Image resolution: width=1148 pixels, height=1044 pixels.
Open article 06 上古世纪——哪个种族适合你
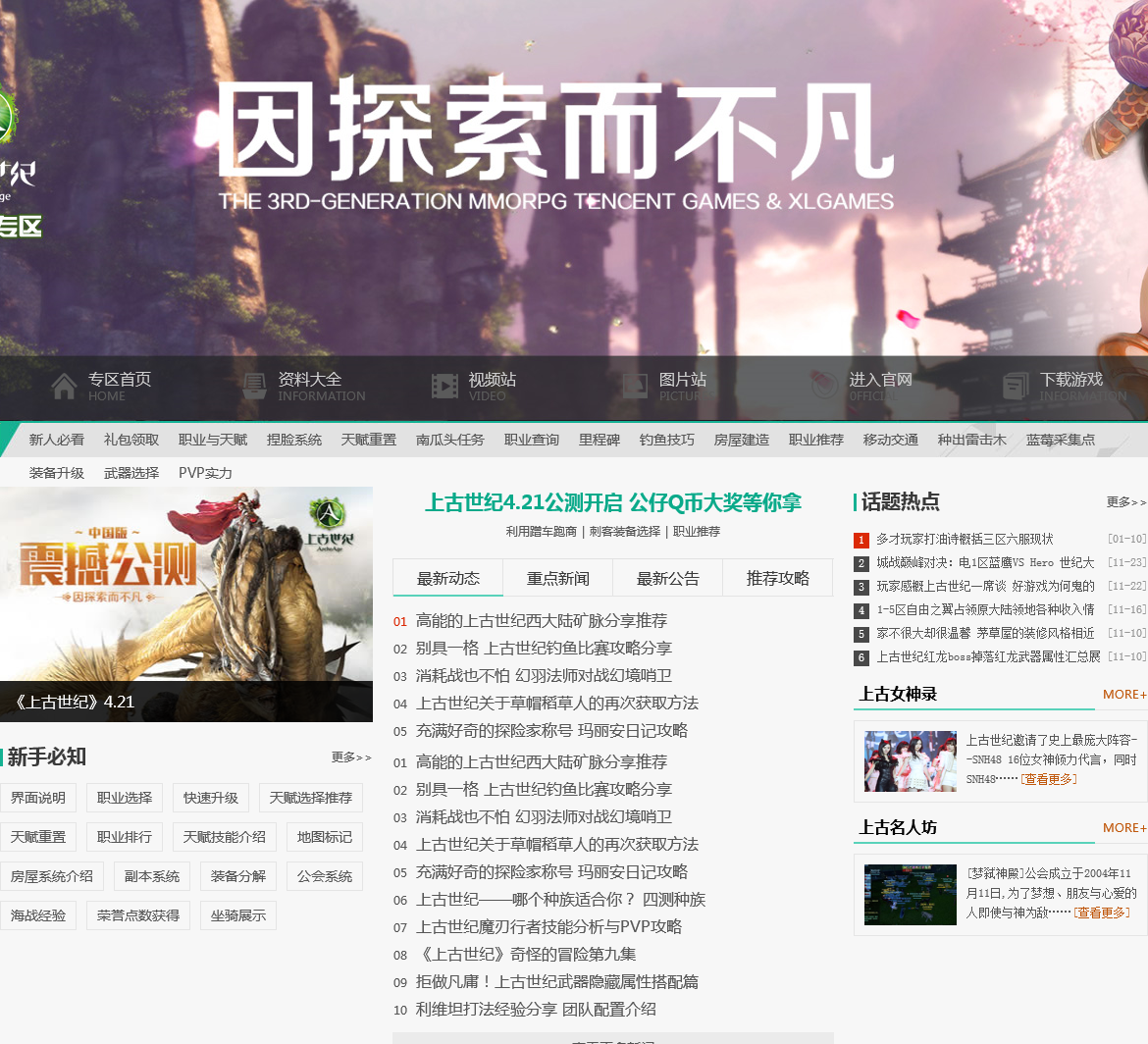click(561, 900)
